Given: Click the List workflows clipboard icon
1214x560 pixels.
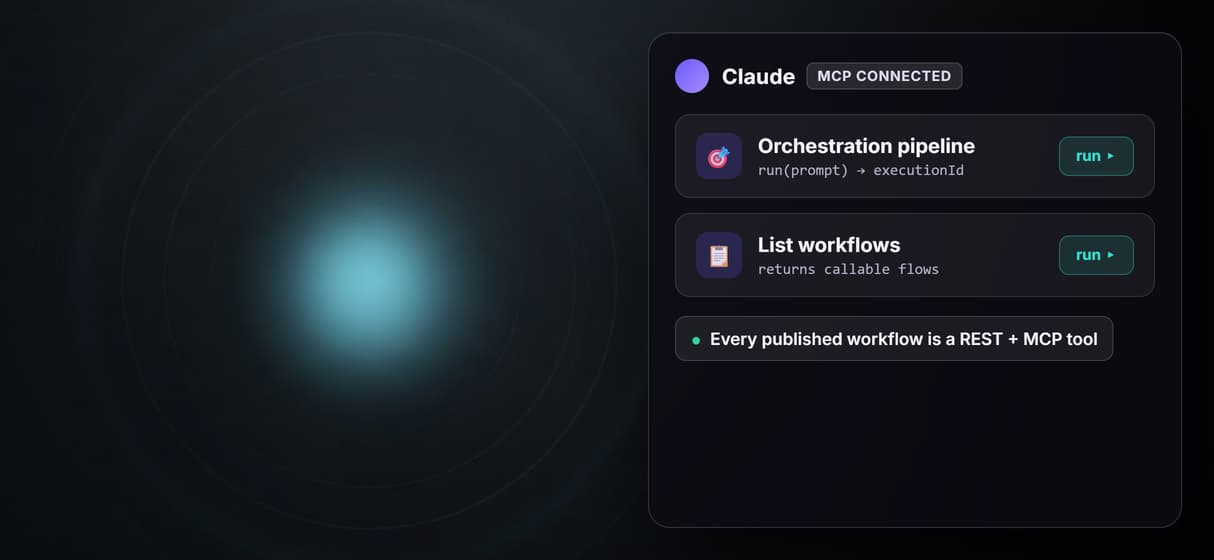Looking at the screenshot, I should coord(719,255).
